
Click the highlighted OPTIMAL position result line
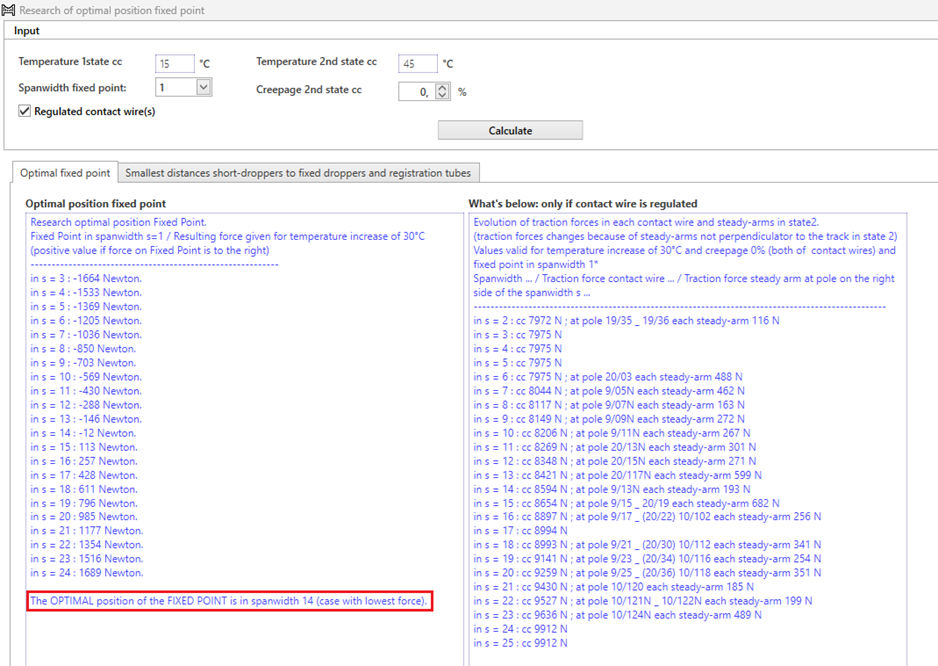click(x=229, y=601)
